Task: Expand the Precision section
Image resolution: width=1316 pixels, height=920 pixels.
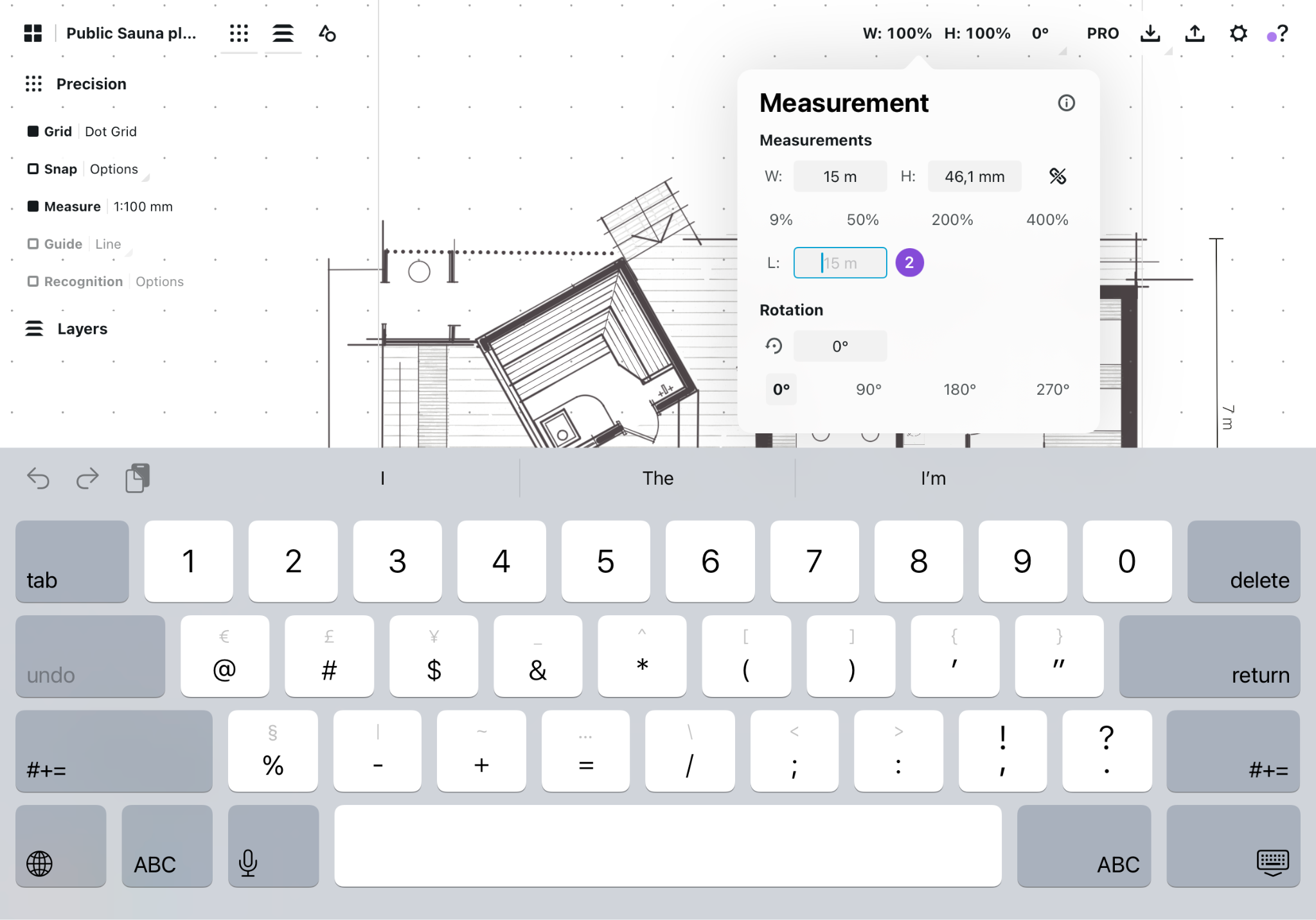Action: (x=91, y=84)
